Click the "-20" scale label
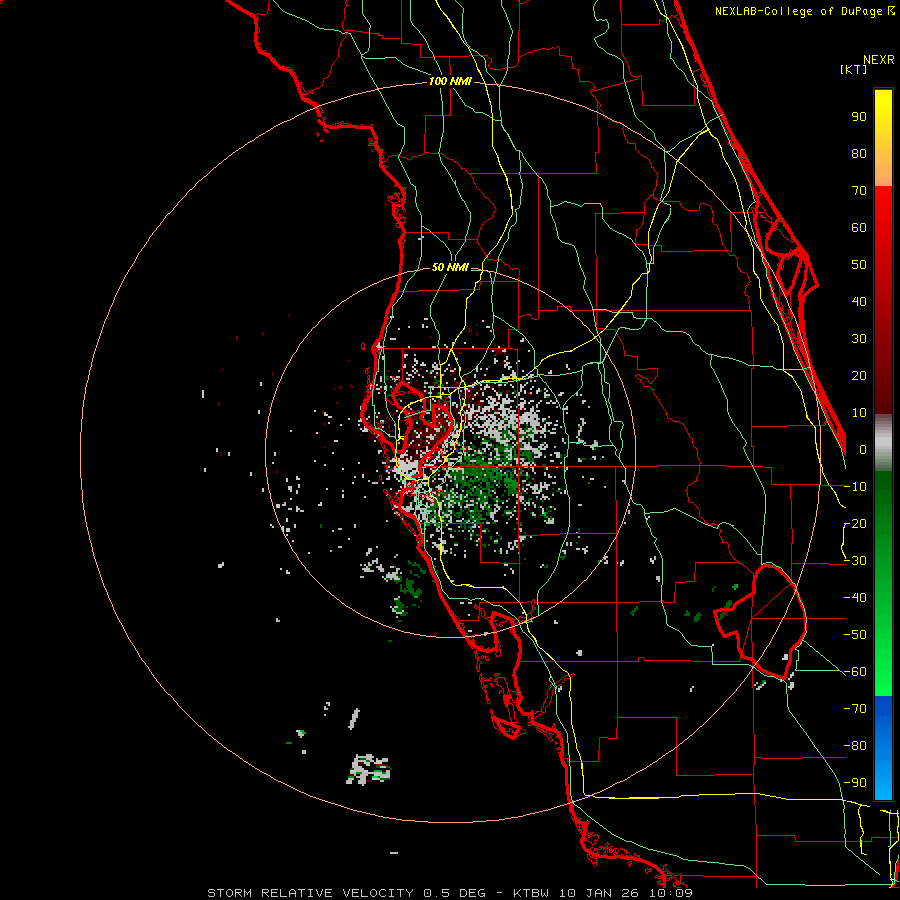This screenshot has width=900, height=900. click(x=855, y=524)
